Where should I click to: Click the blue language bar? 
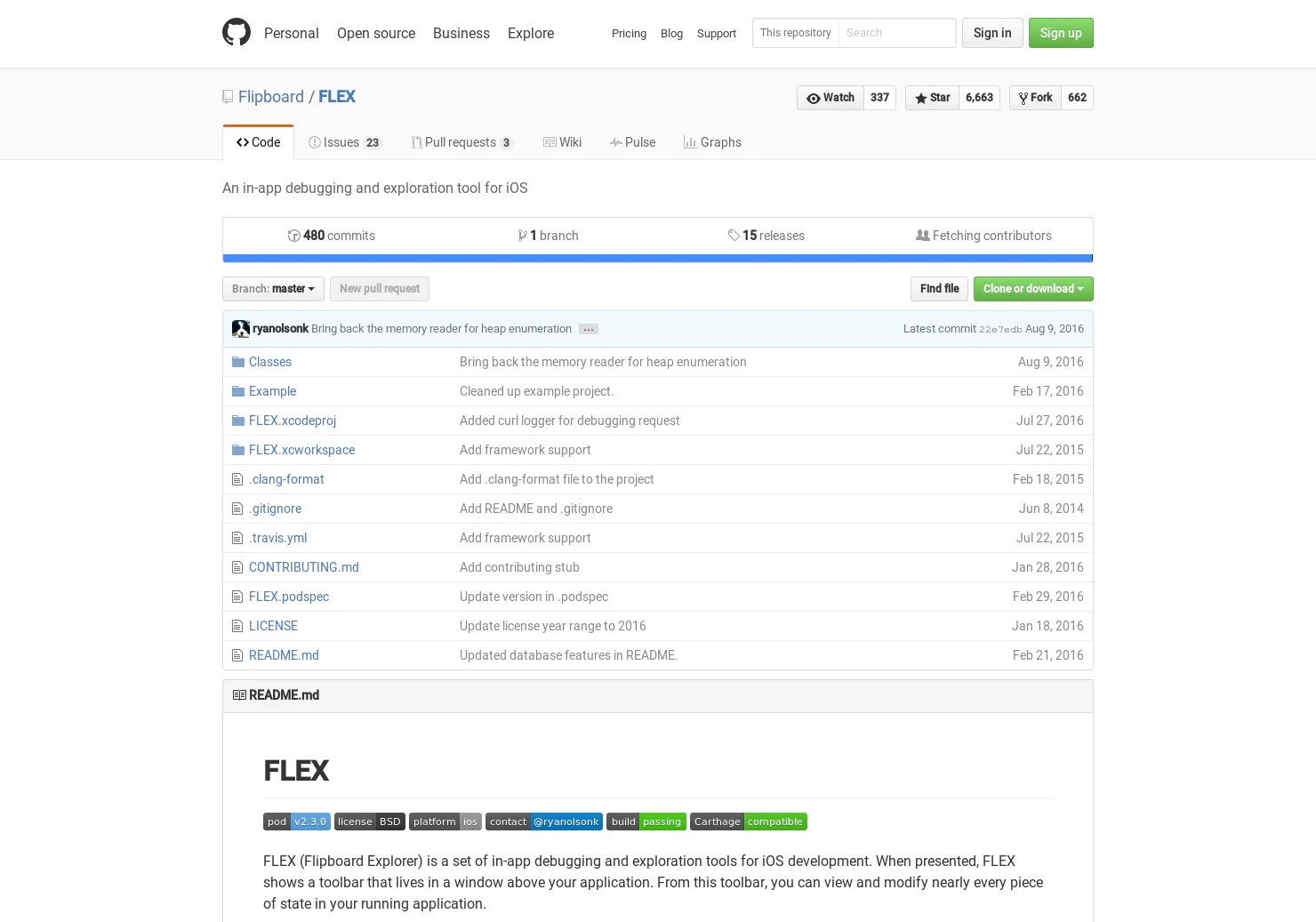pyautogui.click(x=658, y=259)
